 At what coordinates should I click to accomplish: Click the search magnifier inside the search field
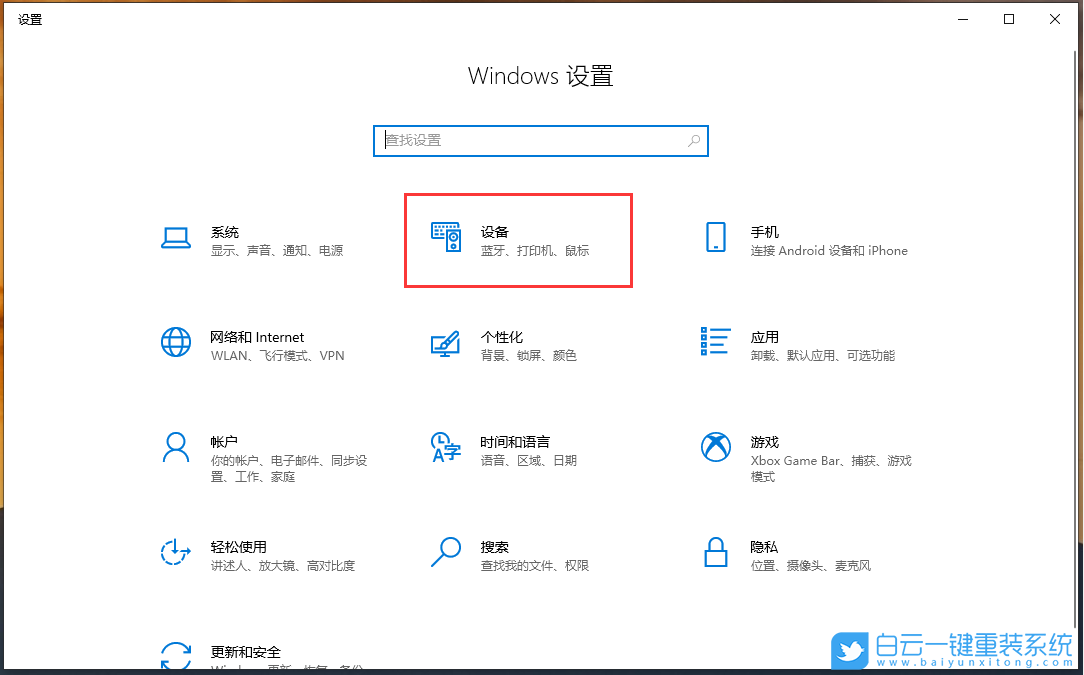(x=694, y=141)
